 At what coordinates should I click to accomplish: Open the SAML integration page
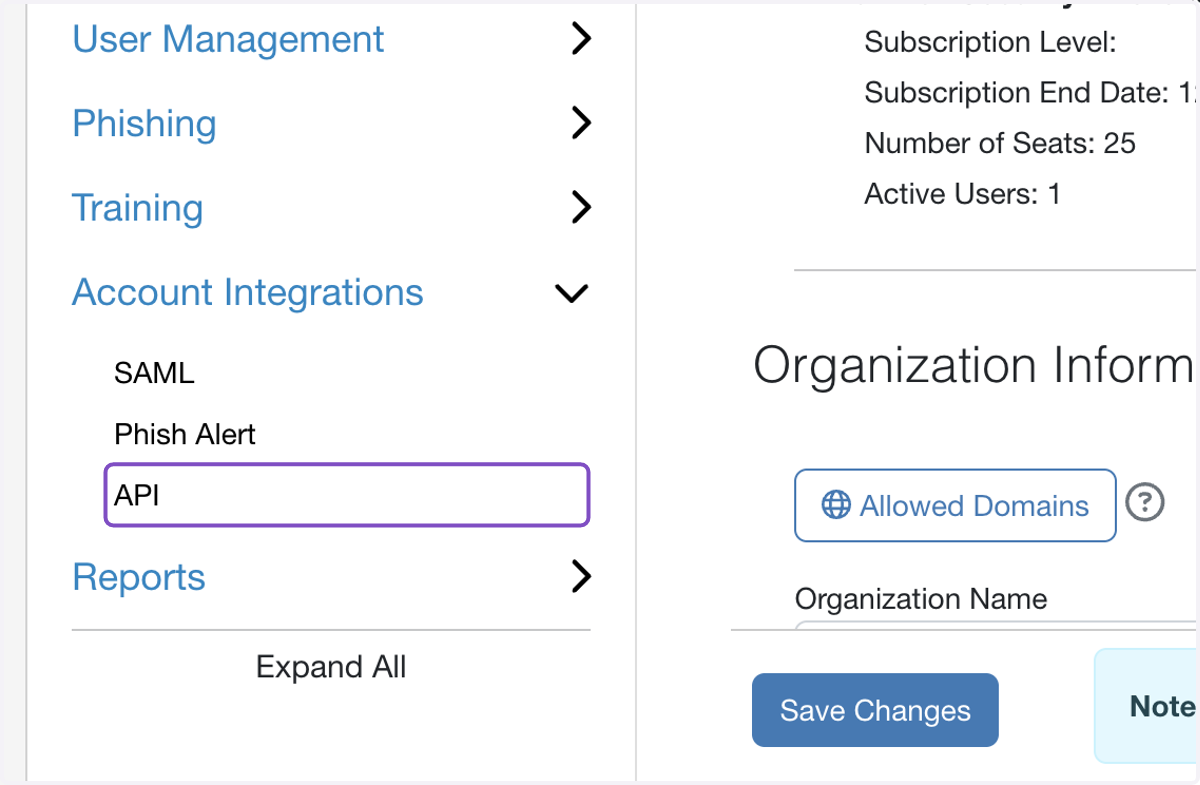coord(154,373)
